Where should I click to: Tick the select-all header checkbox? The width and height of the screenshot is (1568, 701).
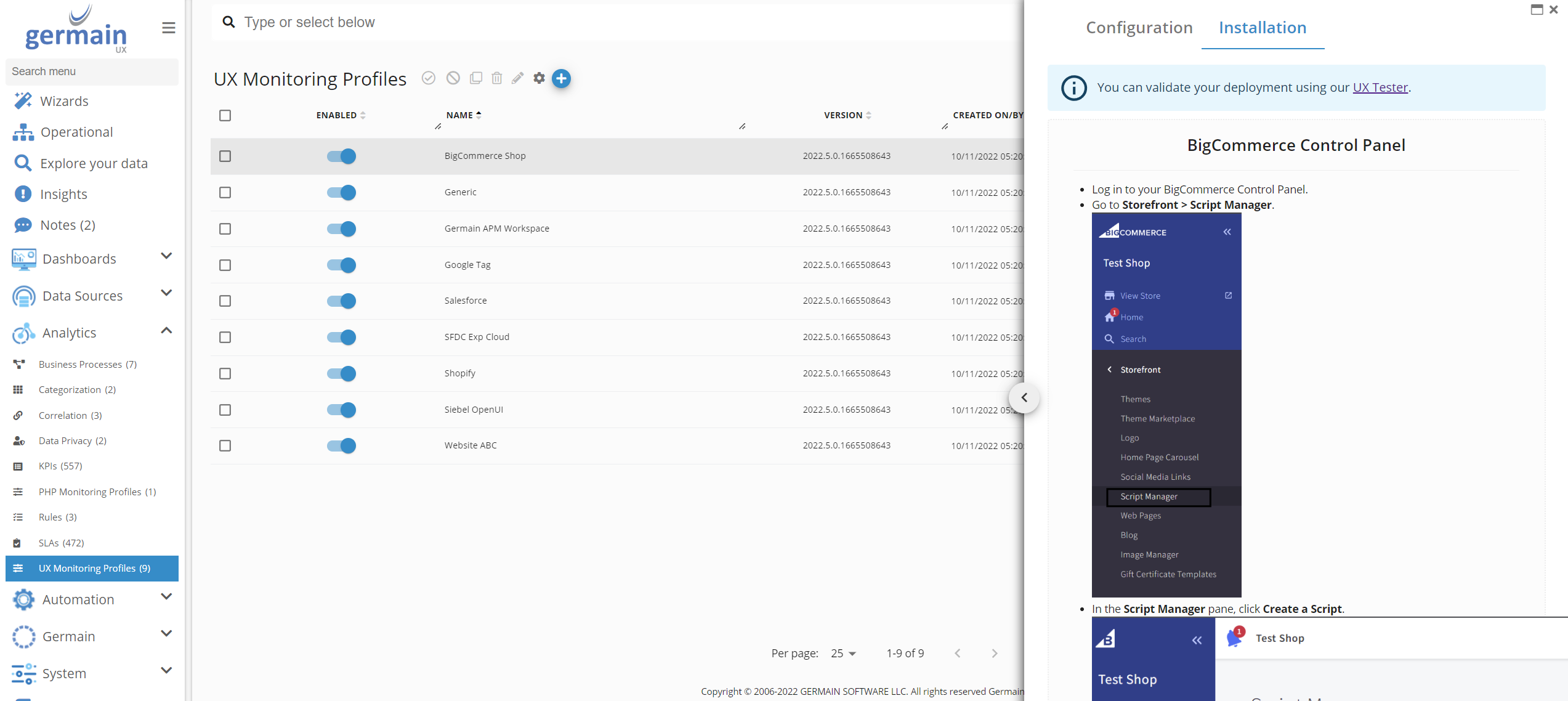click(225, 115)
